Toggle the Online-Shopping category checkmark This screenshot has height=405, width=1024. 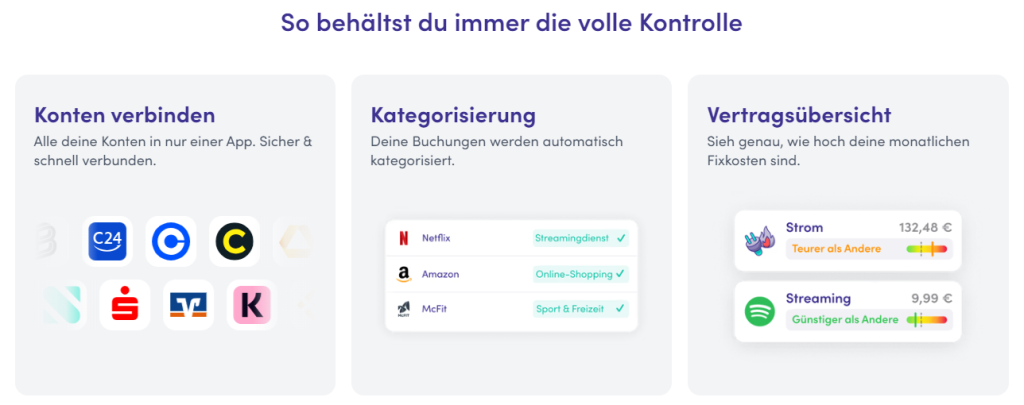click(621, 273)
